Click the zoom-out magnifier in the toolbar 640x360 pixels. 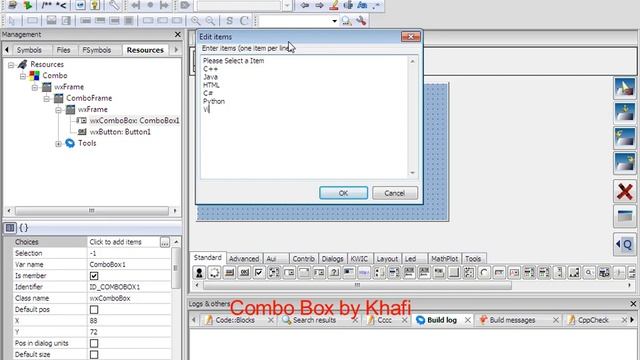210,20
